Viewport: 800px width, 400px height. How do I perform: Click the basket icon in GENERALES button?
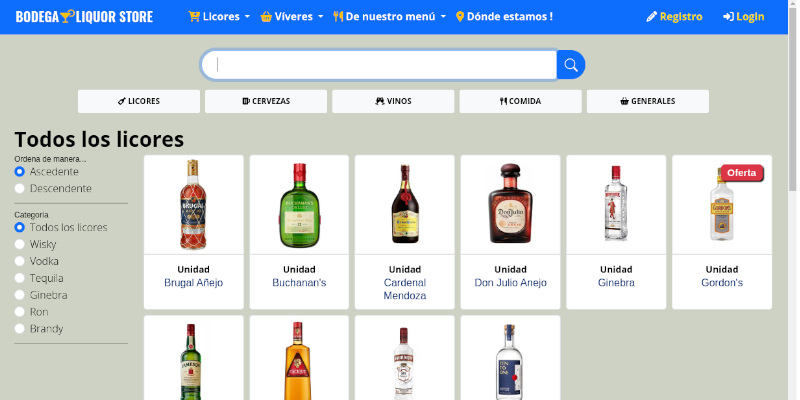tap(624, 101)
